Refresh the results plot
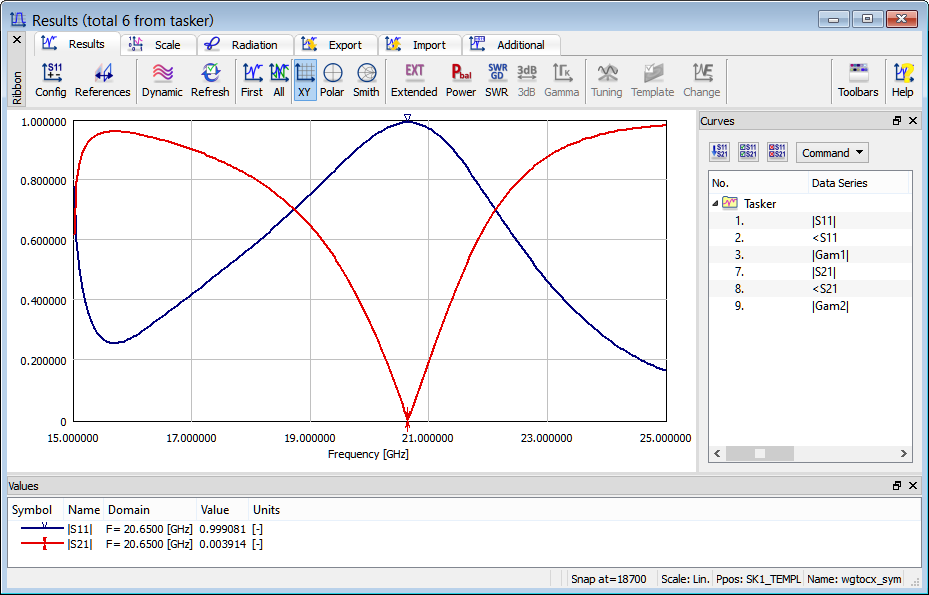The image size is (929, 595). 210,80
